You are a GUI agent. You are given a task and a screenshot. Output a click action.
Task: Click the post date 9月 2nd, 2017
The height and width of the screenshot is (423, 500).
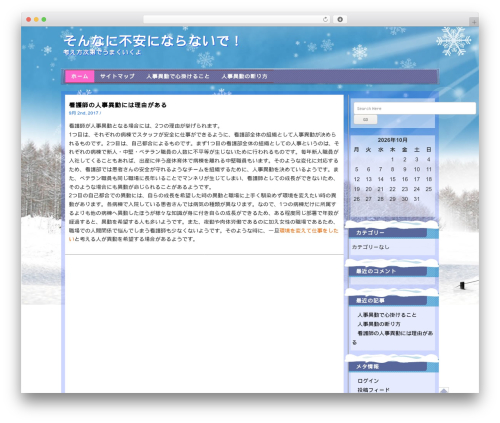[84, 113]
